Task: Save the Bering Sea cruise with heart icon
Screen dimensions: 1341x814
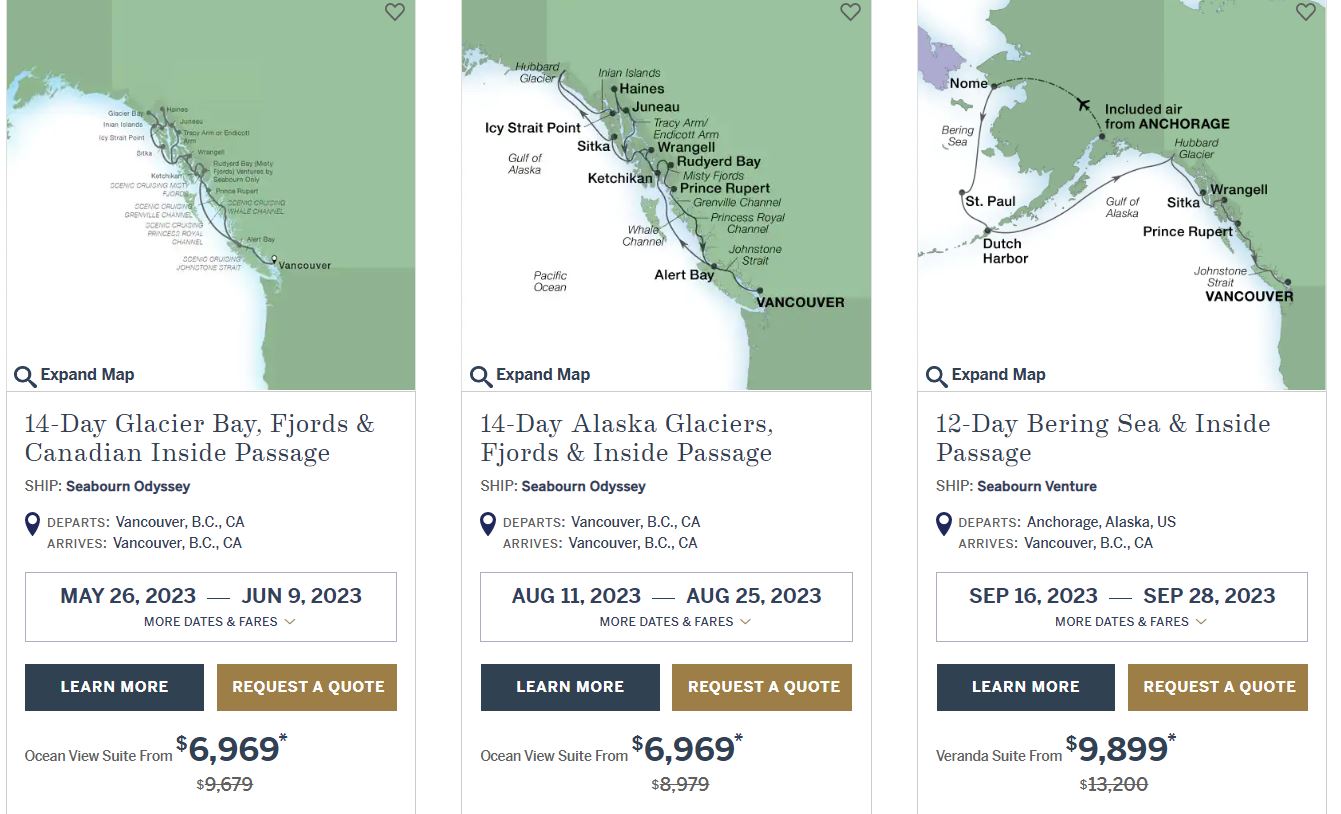Action: [x=1306, y=12]
